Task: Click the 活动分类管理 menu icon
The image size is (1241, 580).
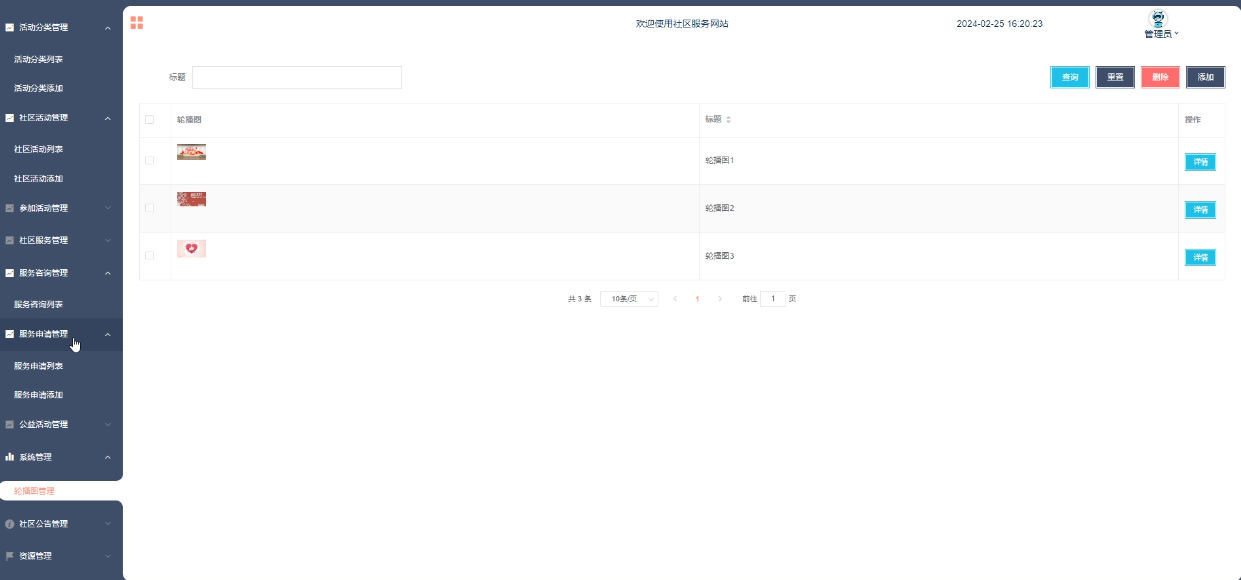Action: click(10, 28)
